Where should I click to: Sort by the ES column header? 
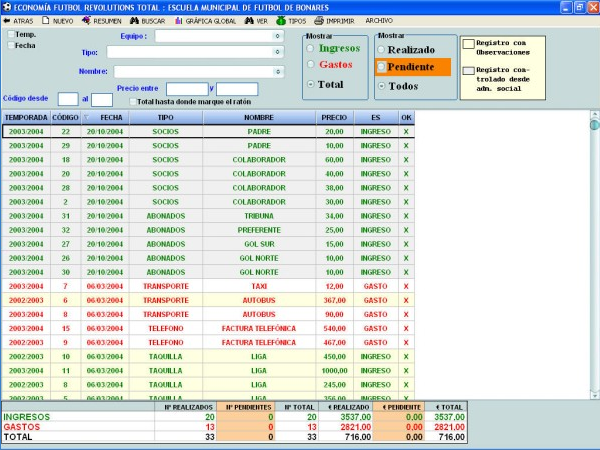(x=376, y=118)
